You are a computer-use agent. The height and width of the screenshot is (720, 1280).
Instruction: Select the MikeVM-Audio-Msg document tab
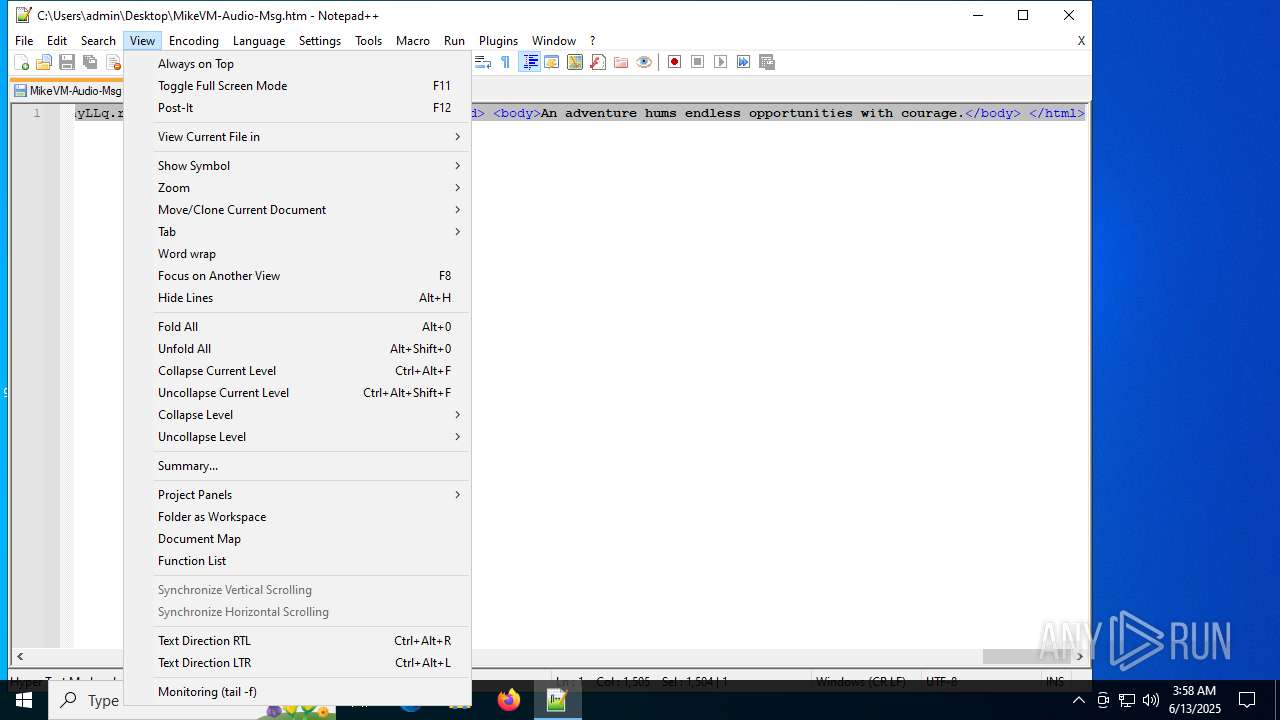(68, 90)
